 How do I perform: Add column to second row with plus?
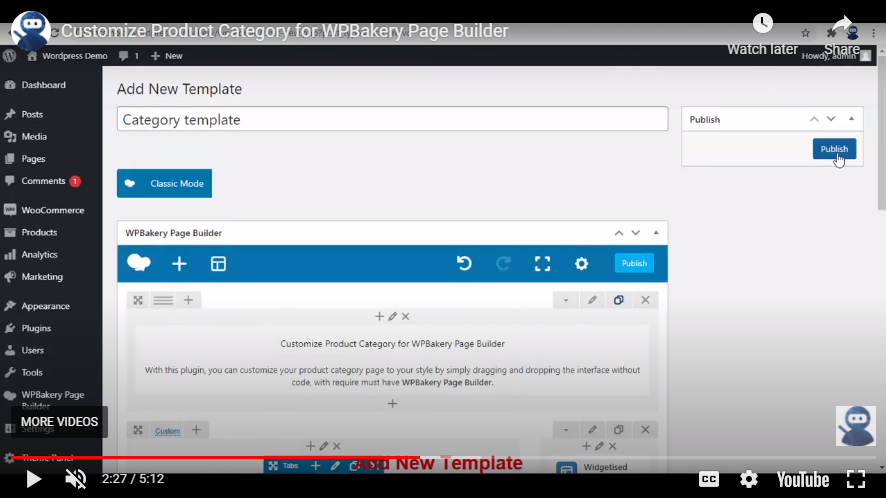point(196,430)
